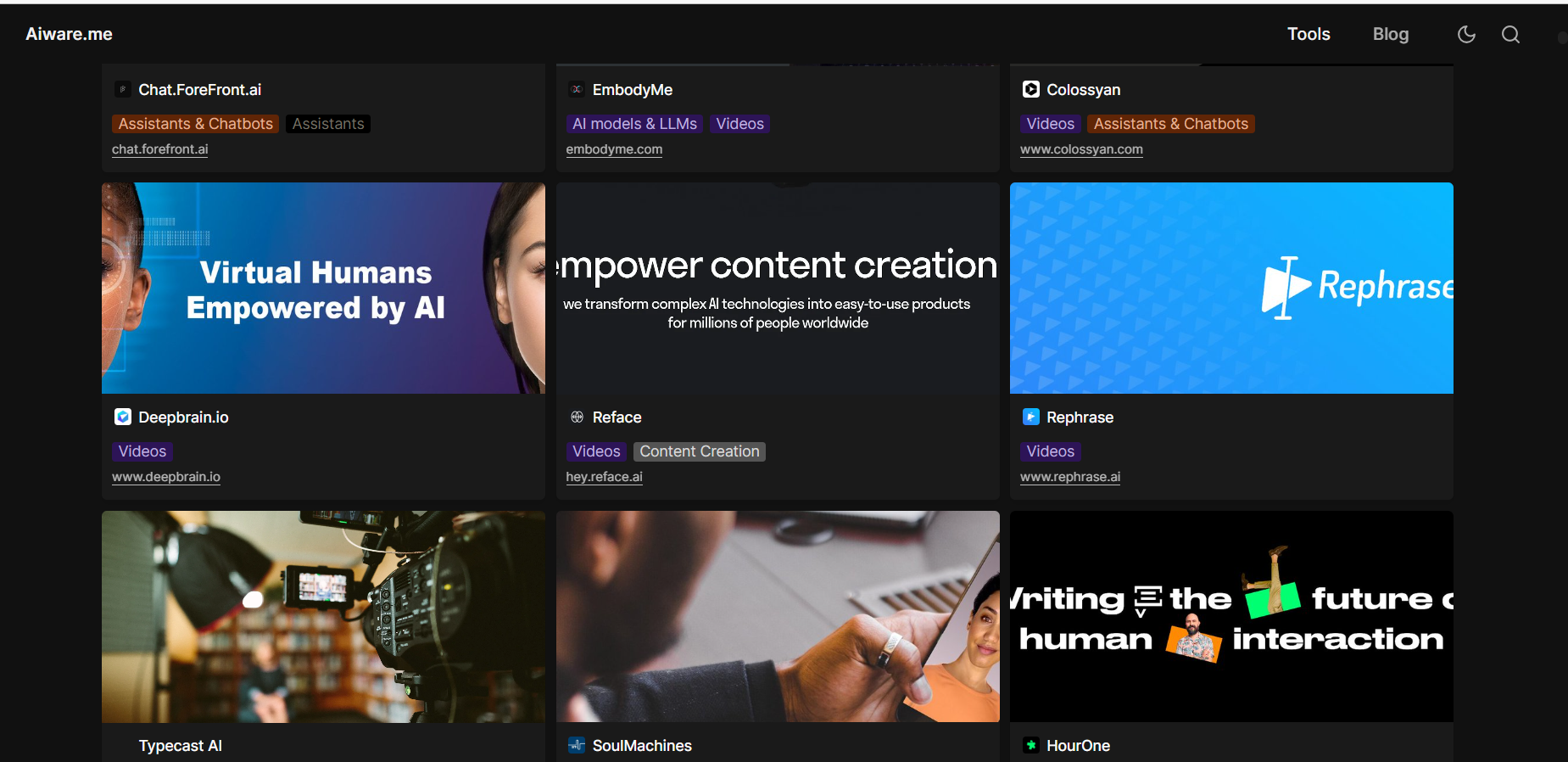Select Content Creation tag

(x=700, y=451)
